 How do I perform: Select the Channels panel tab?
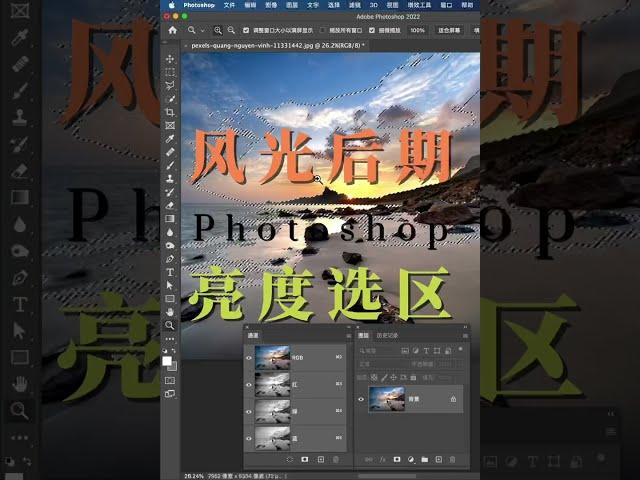click(253, 336)
